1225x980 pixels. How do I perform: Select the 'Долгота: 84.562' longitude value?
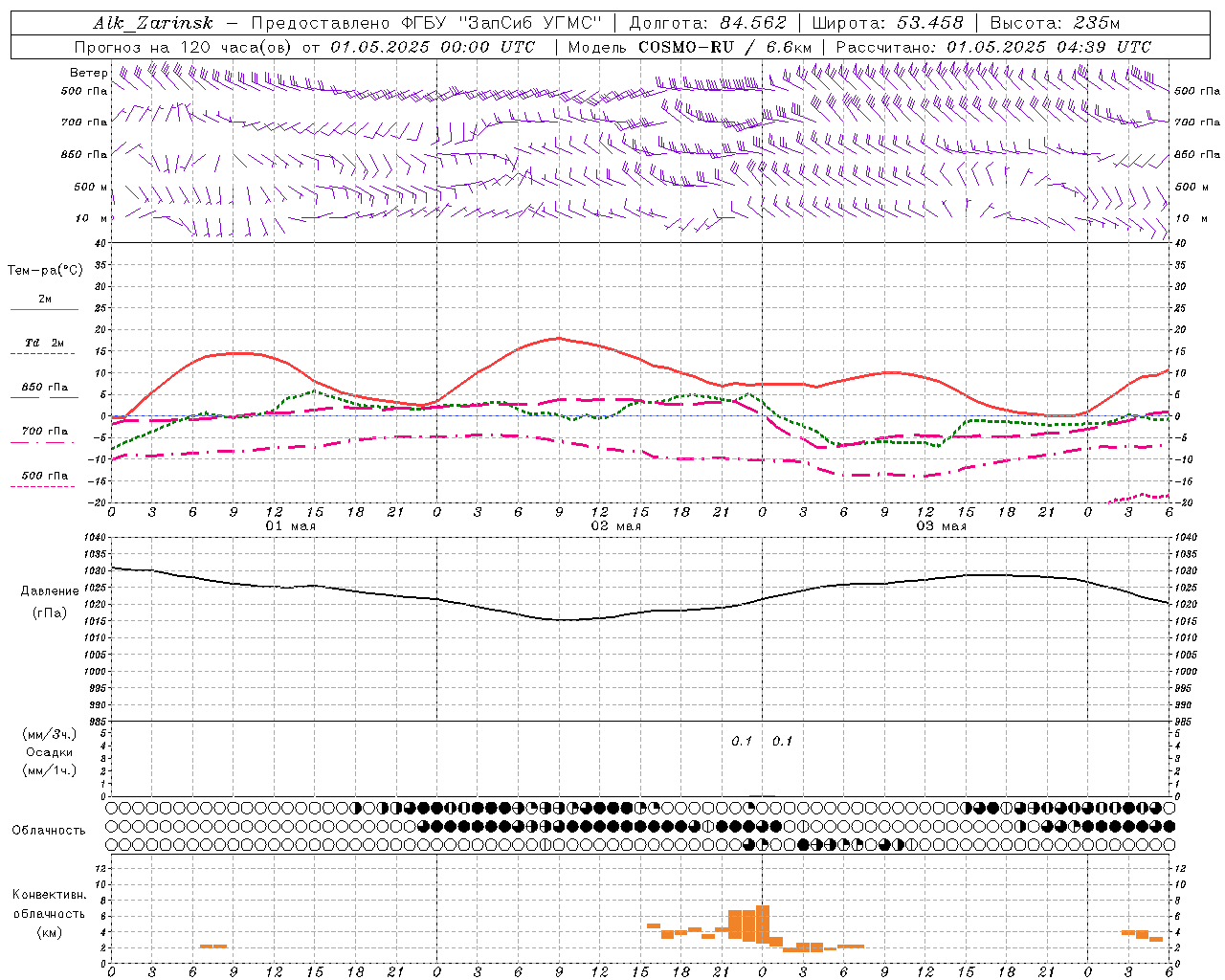(x=707, y=24)
